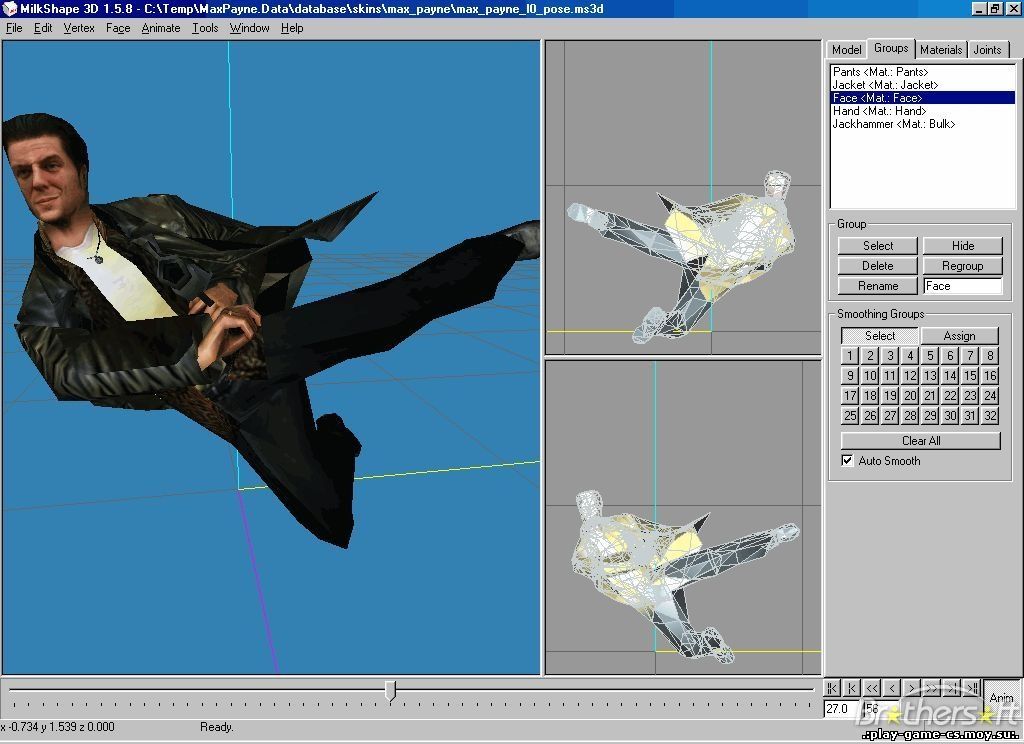The width and height of the screenshot is (1024, 744).
Task: Toggle the Anim mode button
Action: [x=1001, y=697]
